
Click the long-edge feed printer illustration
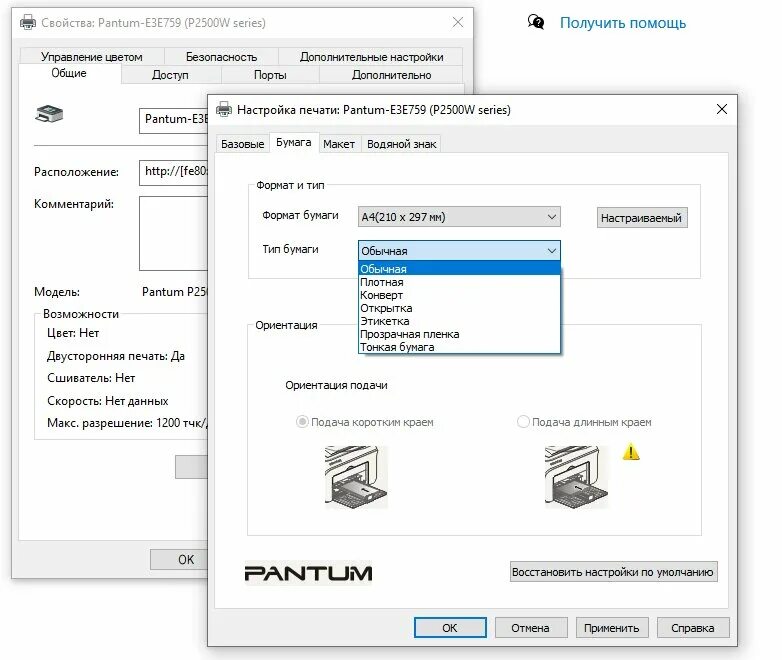[576, 477]
